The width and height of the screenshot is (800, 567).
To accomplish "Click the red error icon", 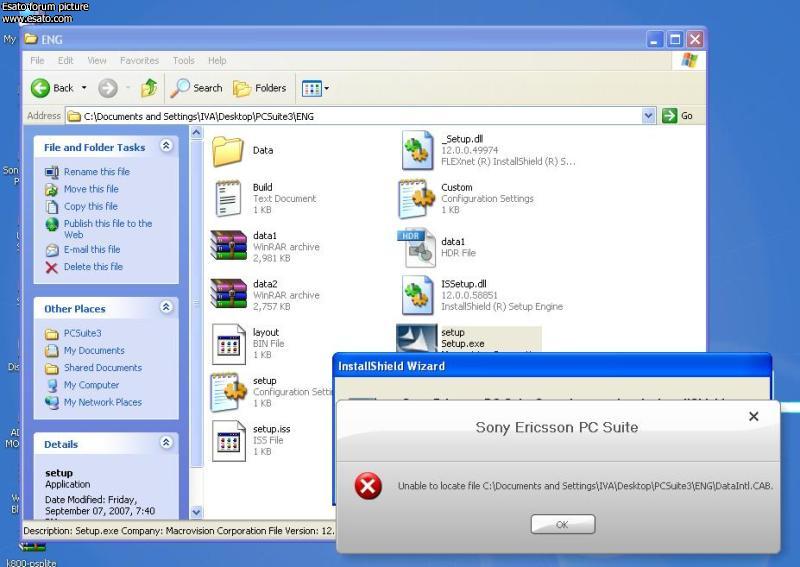I will [368, 485].
